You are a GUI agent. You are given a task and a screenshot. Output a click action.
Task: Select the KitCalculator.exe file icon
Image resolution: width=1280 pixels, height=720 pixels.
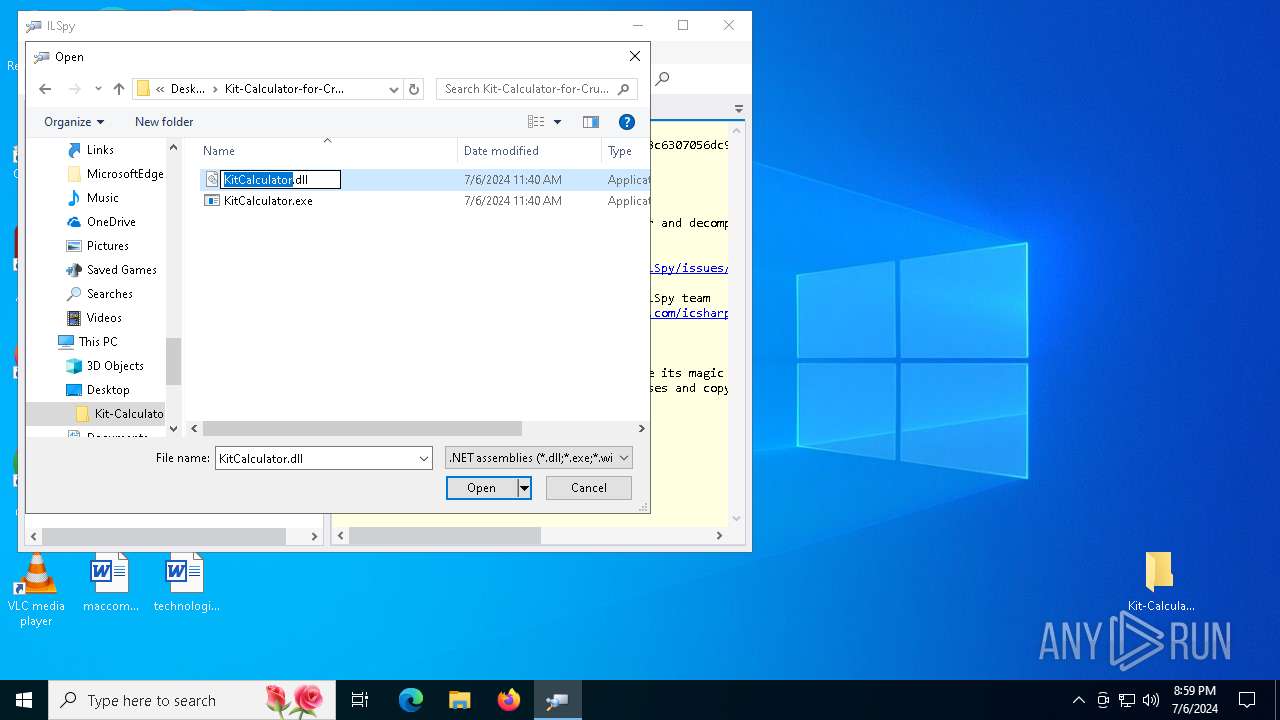(212, 200)
